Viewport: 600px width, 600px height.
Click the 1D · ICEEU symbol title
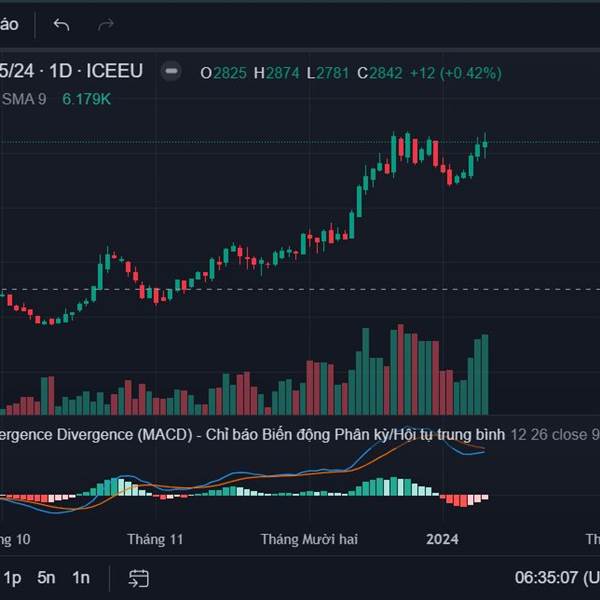96,71
